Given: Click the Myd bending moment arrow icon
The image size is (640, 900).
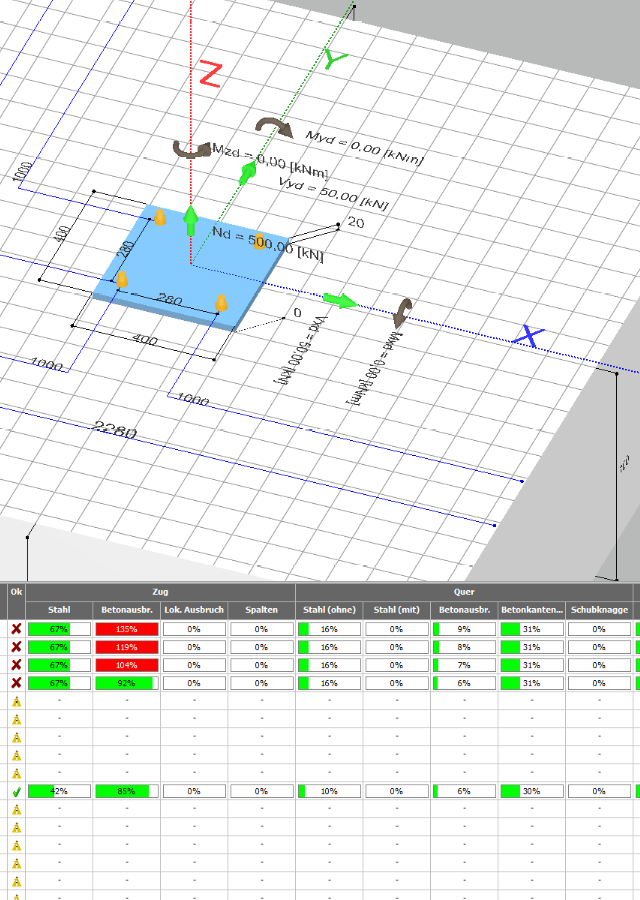Looking at the screenshot, I should (270, 125).
